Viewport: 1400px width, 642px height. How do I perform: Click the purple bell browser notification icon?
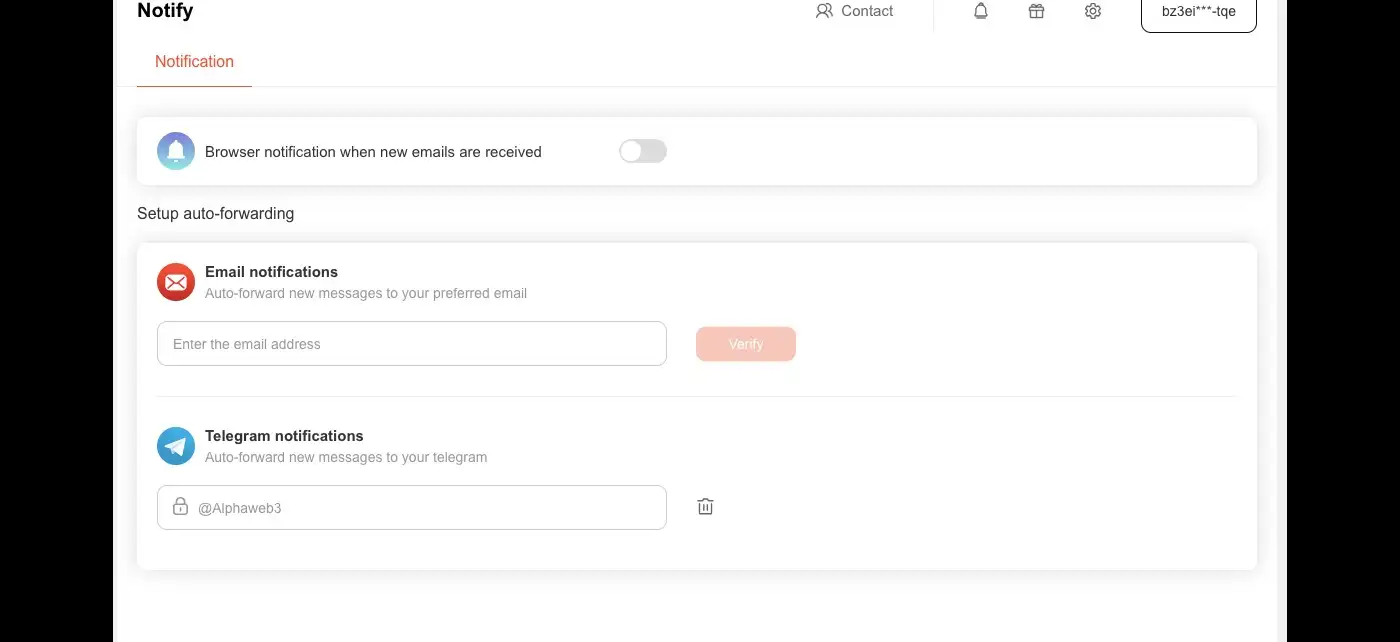coord(176,151)
